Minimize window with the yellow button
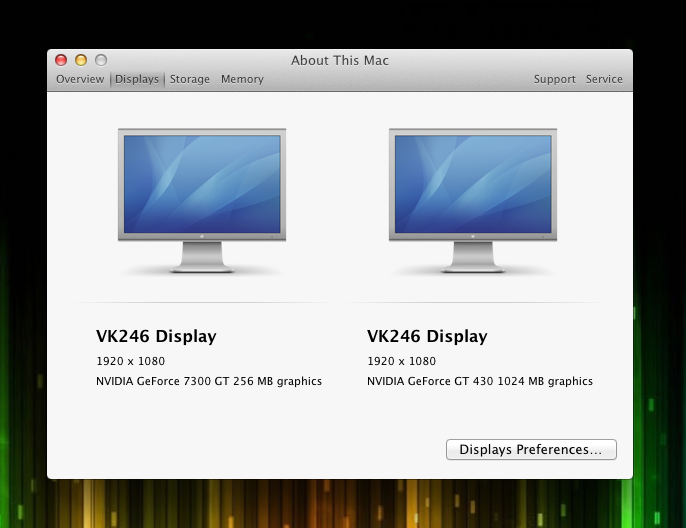686x528 pixels. pos(81,60)
